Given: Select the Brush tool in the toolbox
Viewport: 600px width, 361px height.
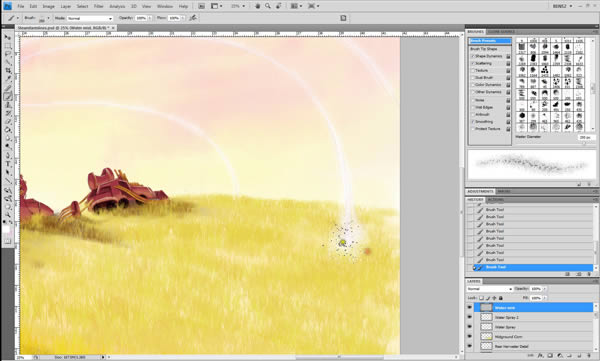Looking at the screenshot, I should (7, 96).
